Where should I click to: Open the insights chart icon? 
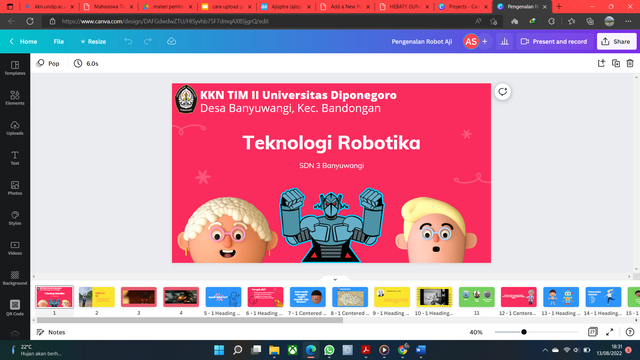[x=504, y=41]
